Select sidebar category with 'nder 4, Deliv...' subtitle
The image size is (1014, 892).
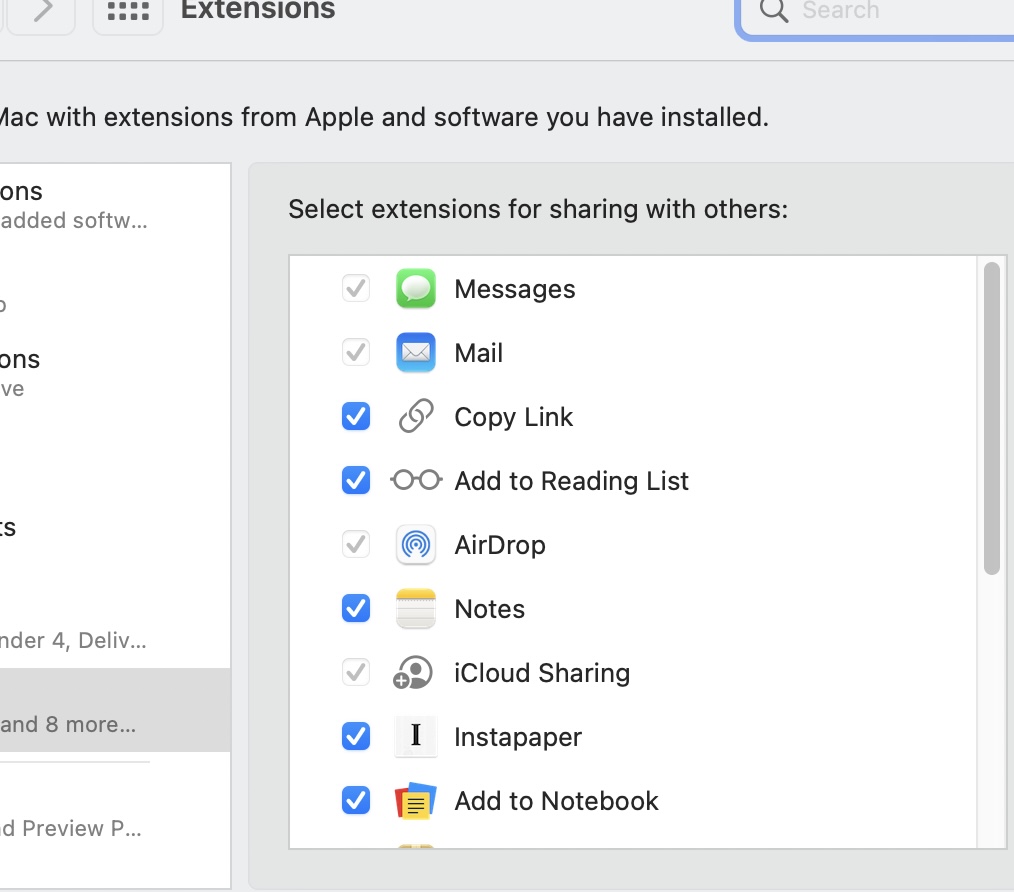(115, 625)
